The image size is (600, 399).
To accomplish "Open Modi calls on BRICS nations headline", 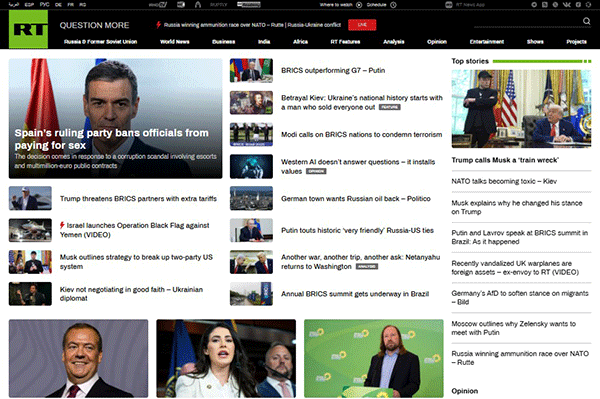I will [362, 135].
